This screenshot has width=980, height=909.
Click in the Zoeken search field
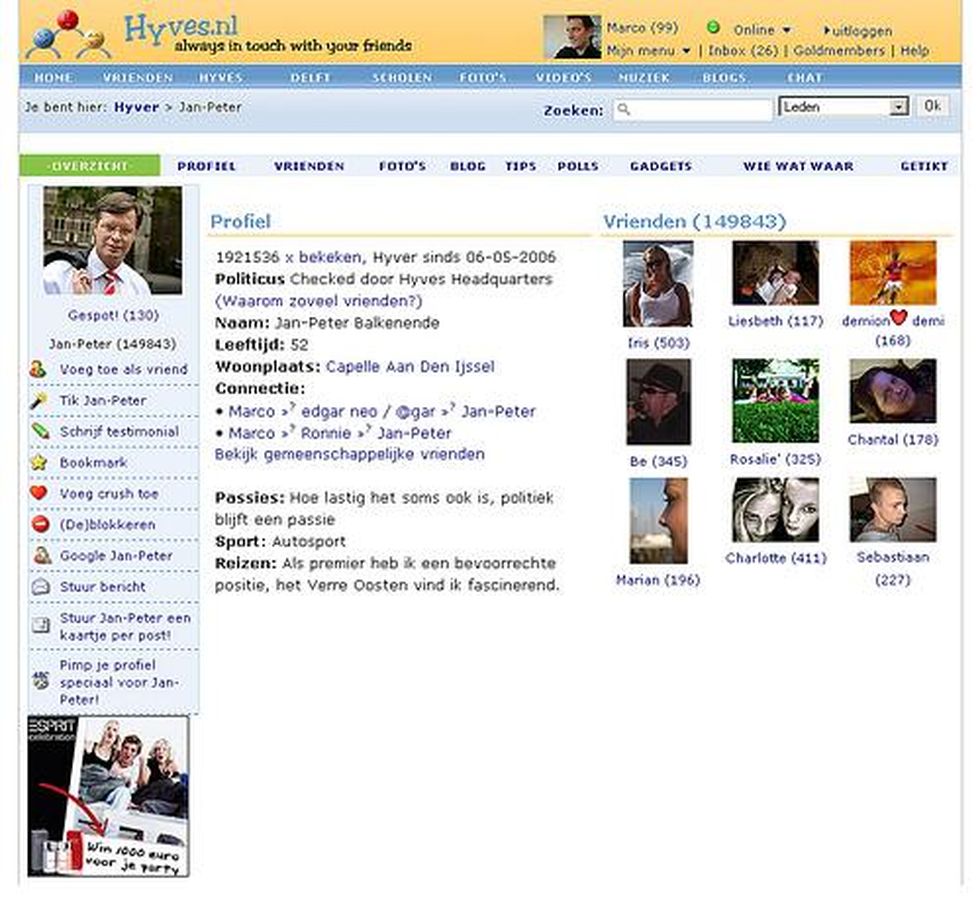pyautogui.click(x=692, y=109)
